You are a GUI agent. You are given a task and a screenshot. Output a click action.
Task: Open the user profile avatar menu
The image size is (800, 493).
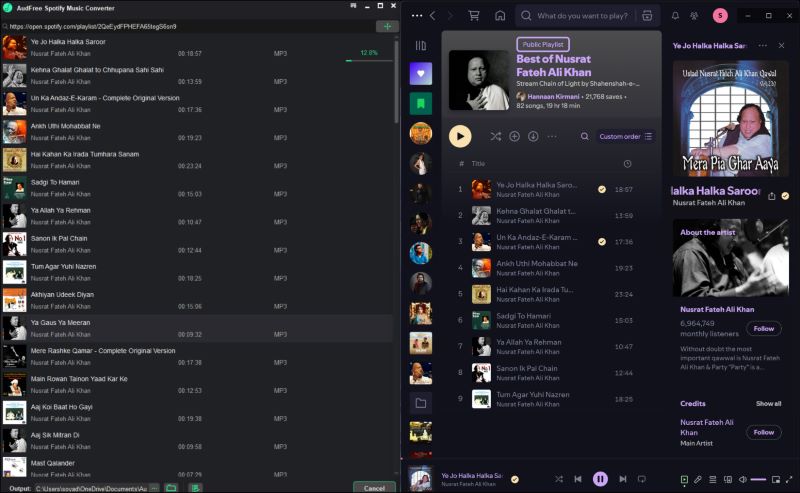pyautogui.click(x=720, y=16)
